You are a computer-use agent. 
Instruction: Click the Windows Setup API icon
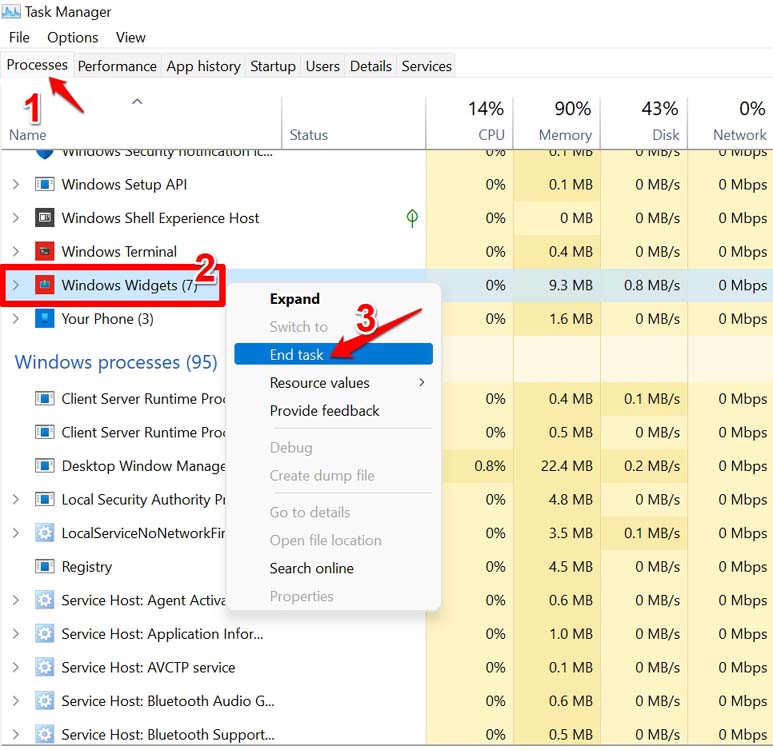[44, 185]
